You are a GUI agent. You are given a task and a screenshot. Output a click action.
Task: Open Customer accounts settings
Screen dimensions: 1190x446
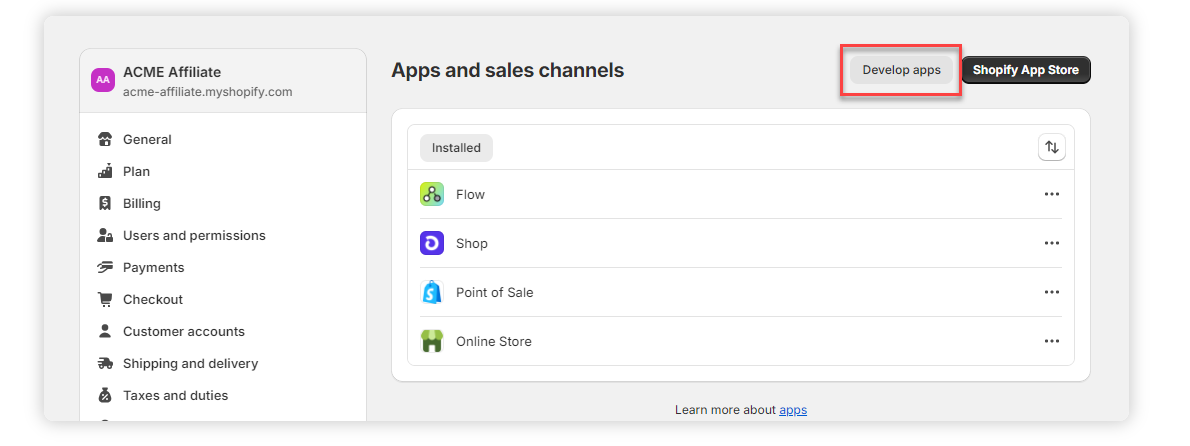(x=183, y=332)
